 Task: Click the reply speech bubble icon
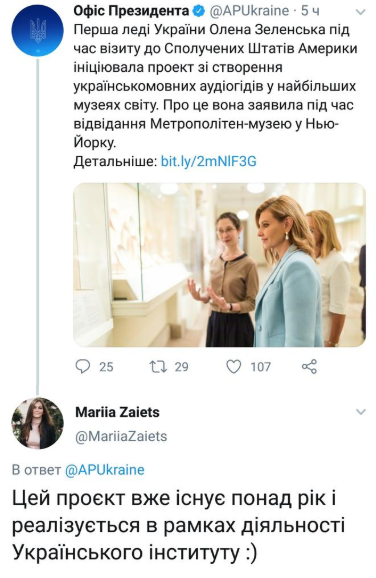[x=83, y=366]
